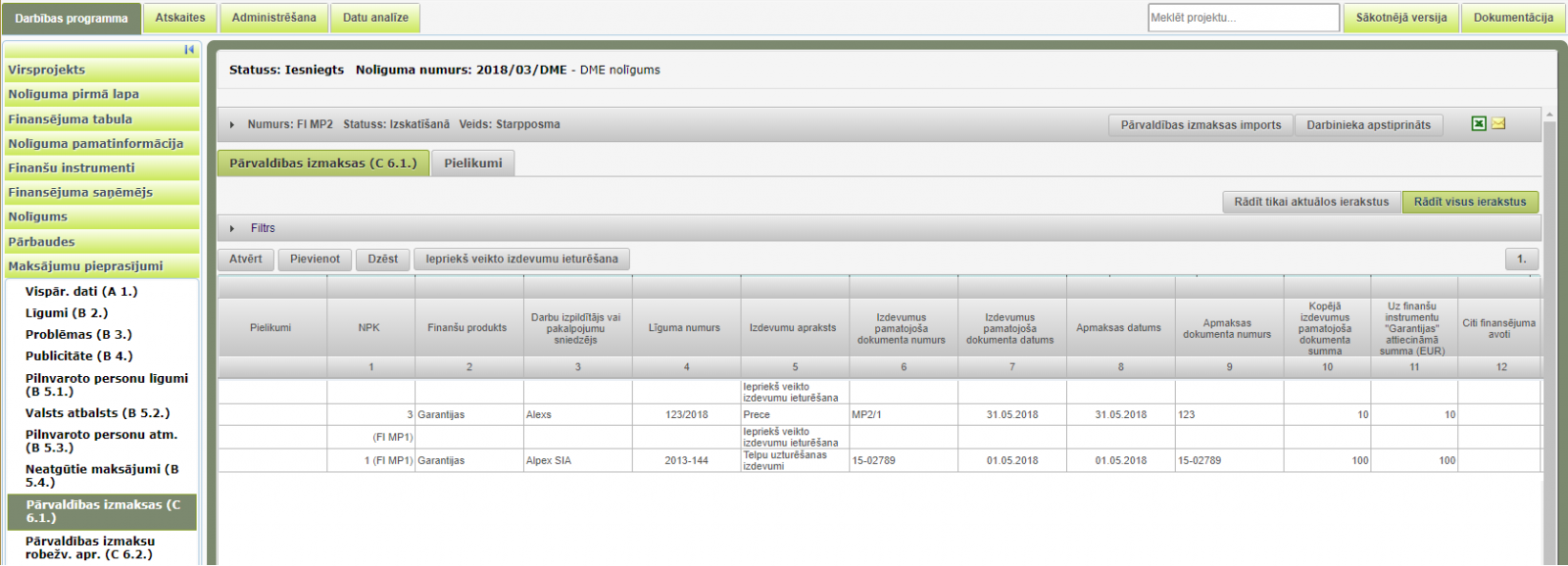Show only current records (Rādīt tikai aktuālos ierakstus)

pos(1311,202)
